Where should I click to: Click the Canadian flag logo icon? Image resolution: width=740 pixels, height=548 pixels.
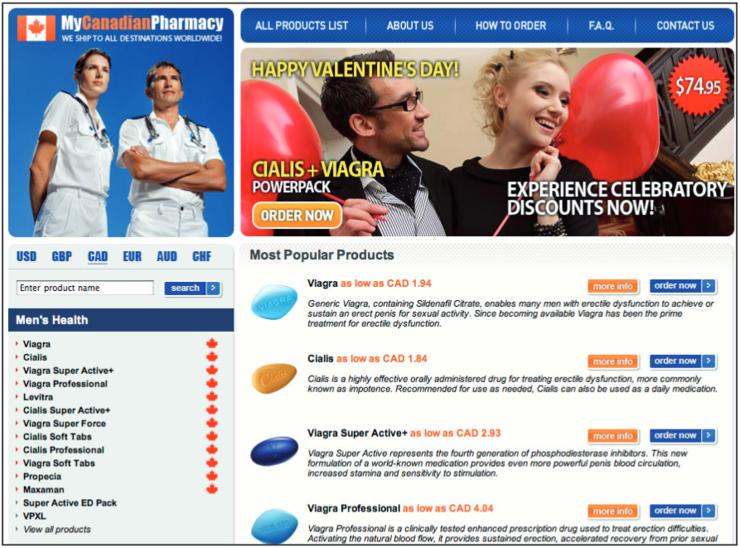pyautogui.click(x=36, y=28)
